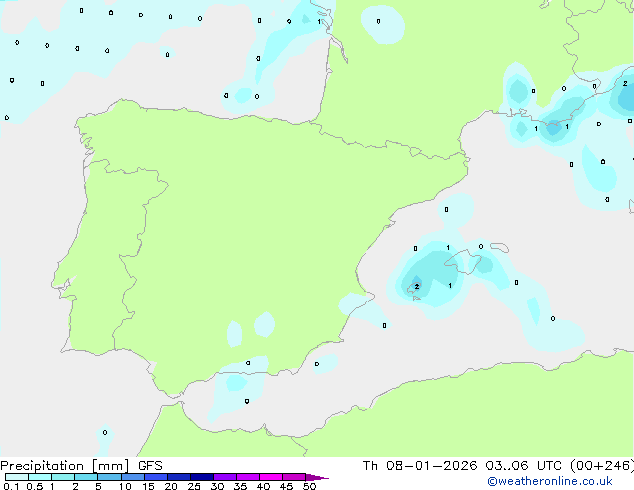Pick the legend swatch between 15 and 20
The height and width of the screenshot is (490, 634).
pyautogui.click(x=156, y=477)
